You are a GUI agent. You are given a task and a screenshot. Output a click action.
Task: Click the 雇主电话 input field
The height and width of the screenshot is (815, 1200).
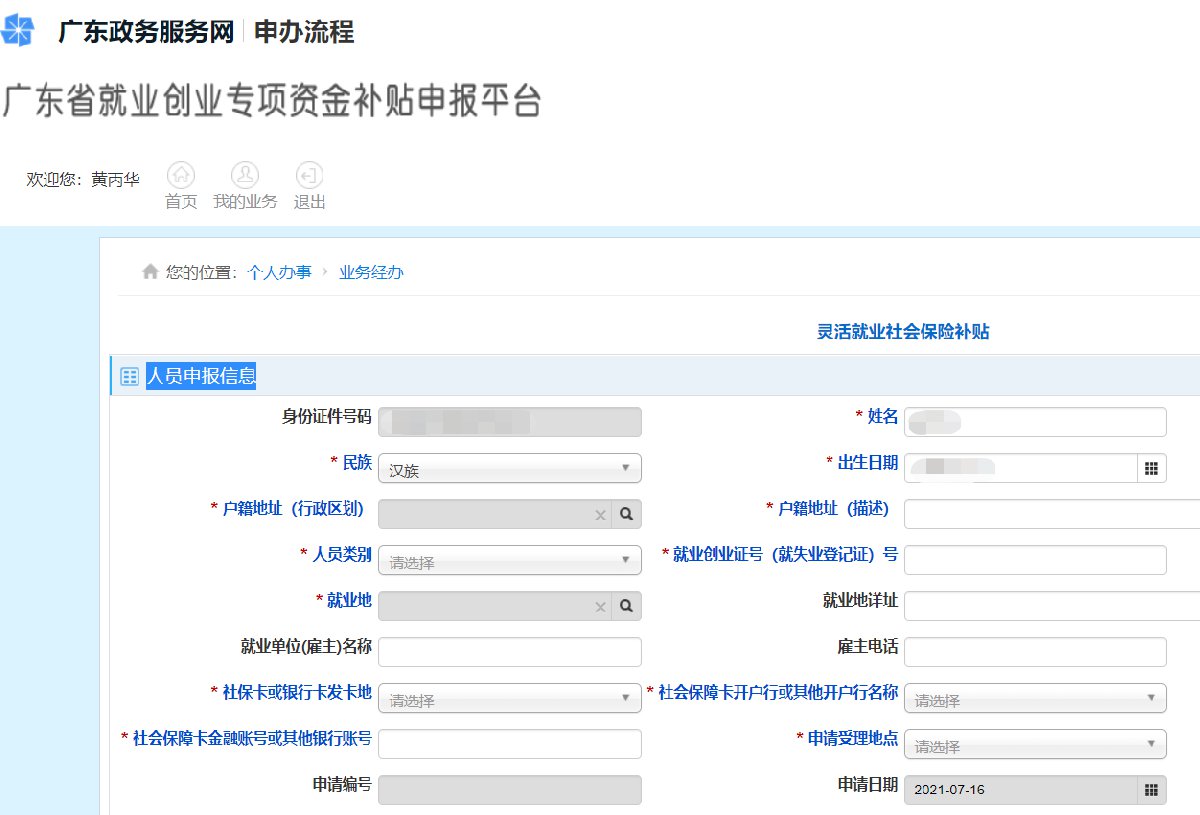(1035, 652)
